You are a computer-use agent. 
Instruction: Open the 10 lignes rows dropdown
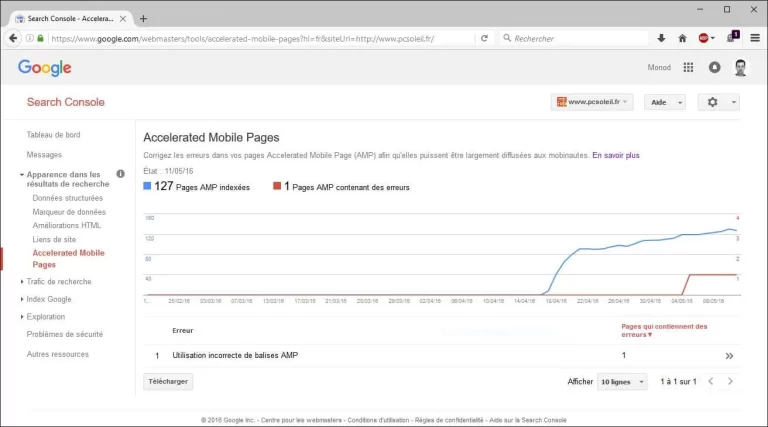tap(622, 381)
